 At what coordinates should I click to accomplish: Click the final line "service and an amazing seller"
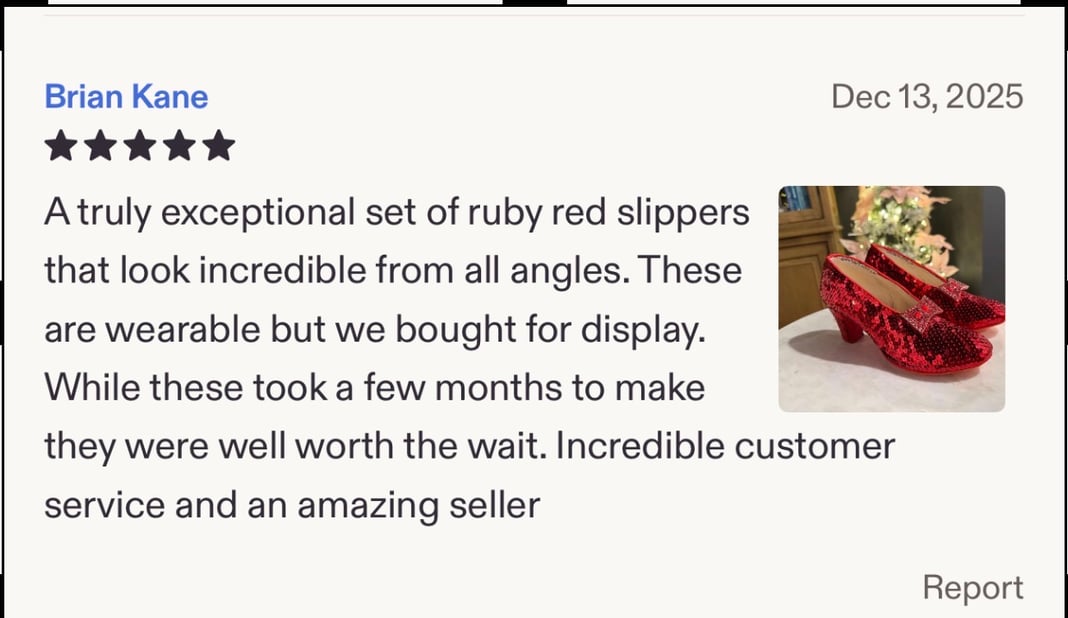tap(291, 505)
